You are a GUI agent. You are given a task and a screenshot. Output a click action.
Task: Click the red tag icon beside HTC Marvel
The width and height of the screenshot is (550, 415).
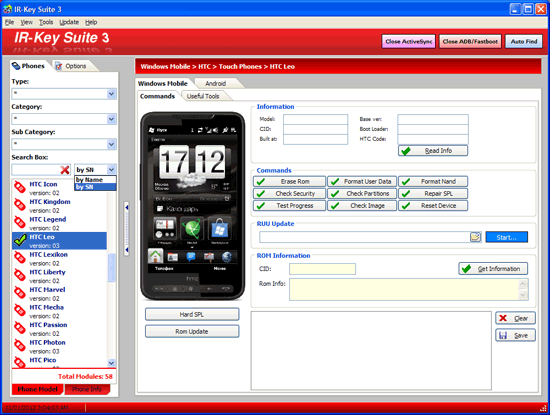(20, 293)
